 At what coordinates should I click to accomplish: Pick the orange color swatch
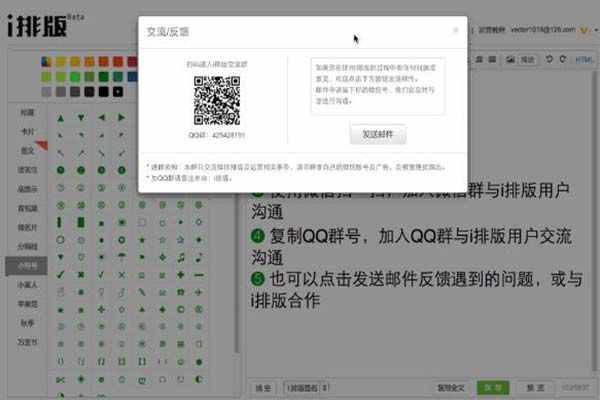[89, 62]
